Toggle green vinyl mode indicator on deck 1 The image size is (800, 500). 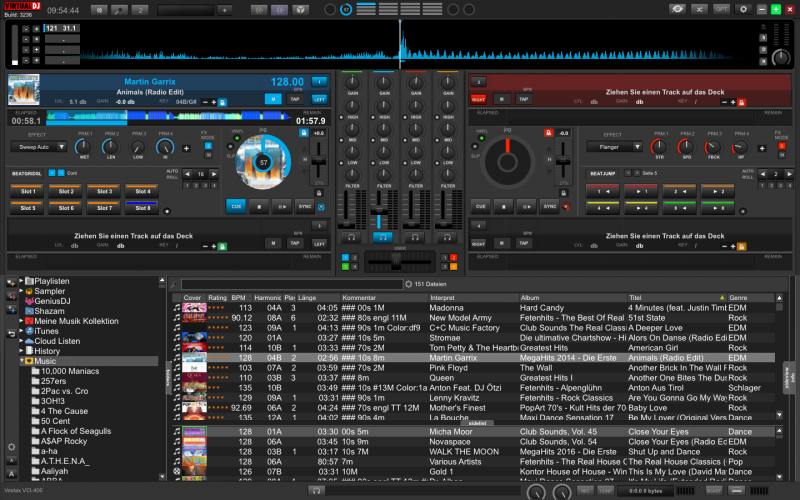tap(237, 138)
